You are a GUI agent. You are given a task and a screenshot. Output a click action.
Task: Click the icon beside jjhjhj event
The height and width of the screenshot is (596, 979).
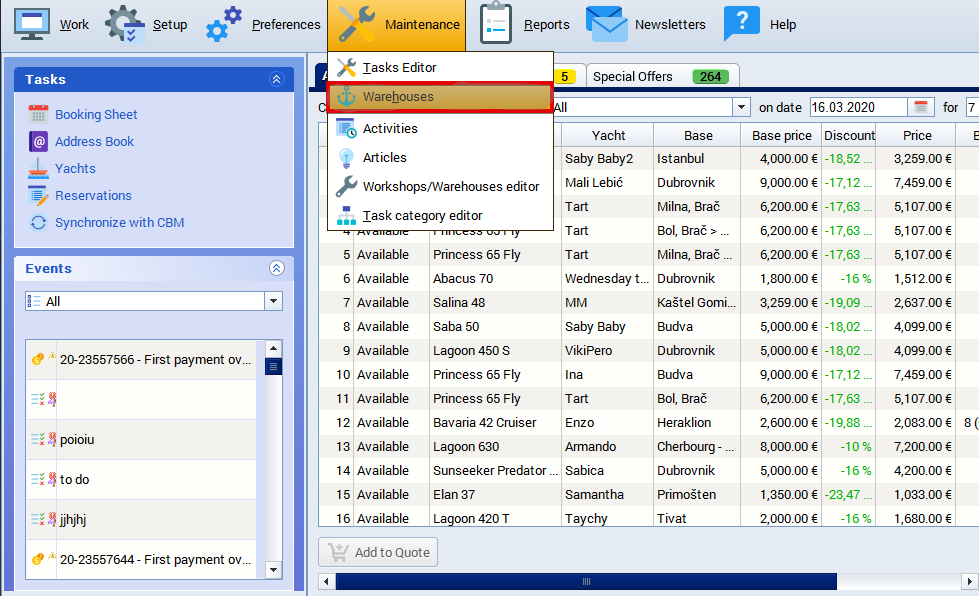click(x=43, y=519)
